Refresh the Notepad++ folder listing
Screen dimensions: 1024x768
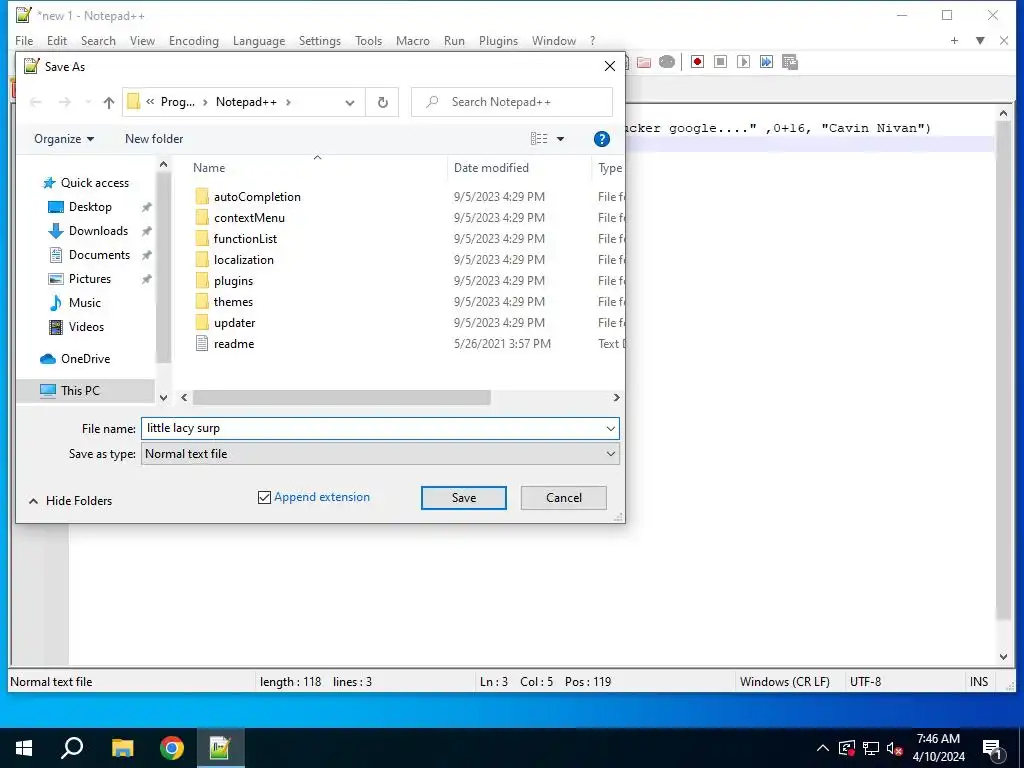click(383, 102)
